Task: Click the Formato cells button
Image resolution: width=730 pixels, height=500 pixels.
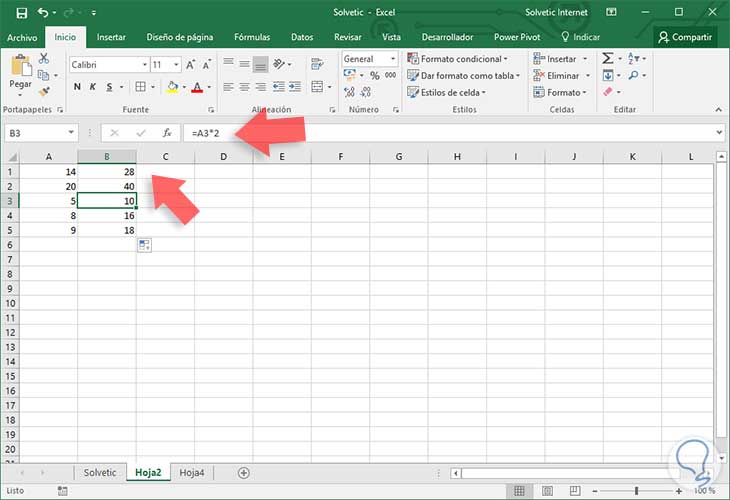Action: tap(560, 92)
